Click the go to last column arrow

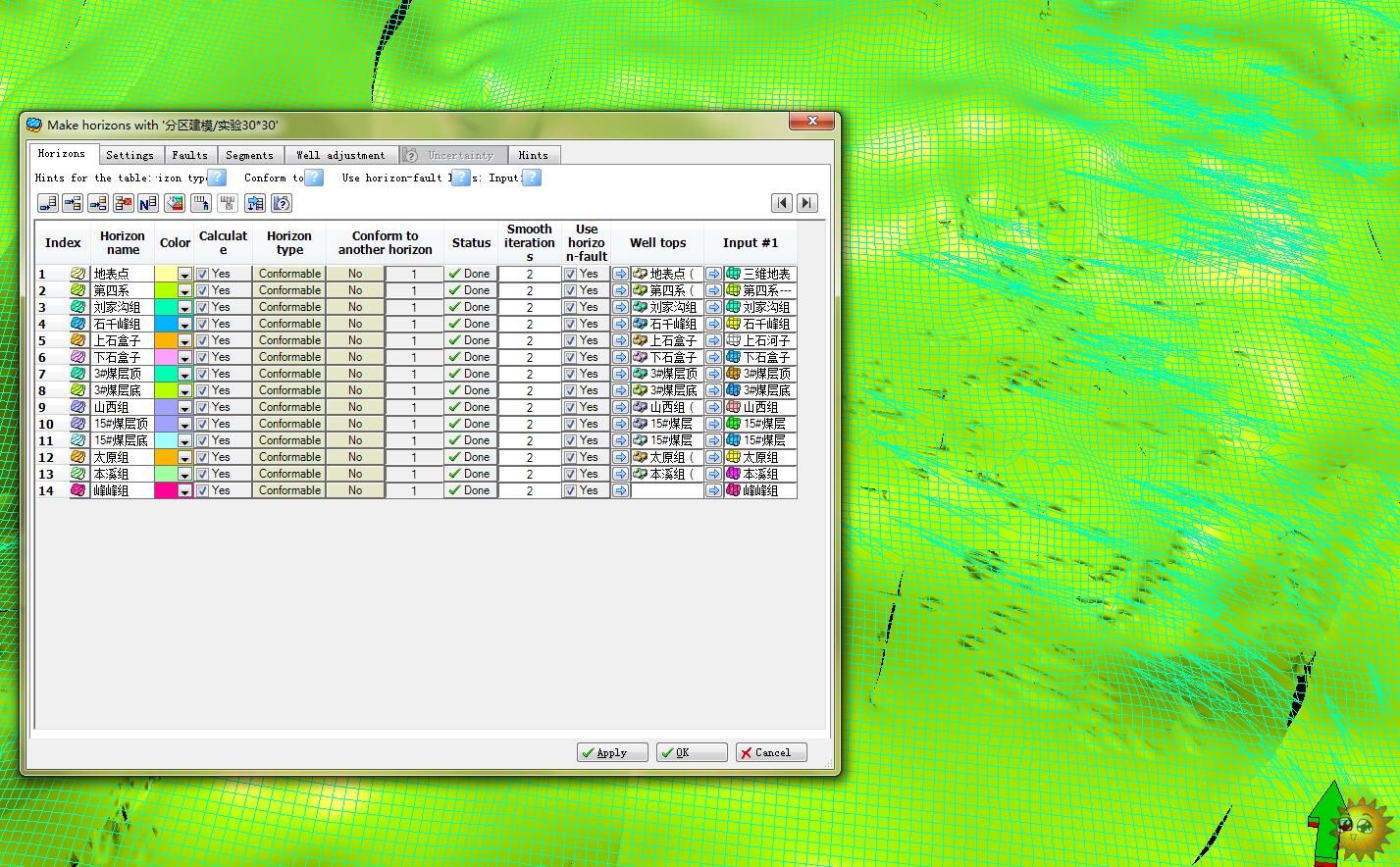tap(806, 203)
